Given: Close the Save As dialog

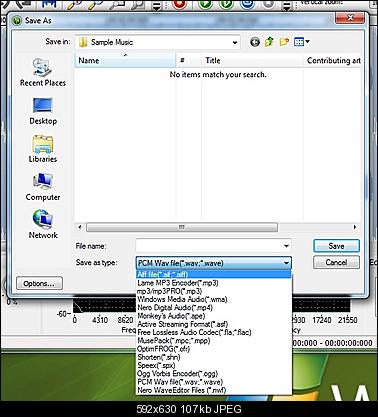Looking at the screenshot, I should pos(350,17).
